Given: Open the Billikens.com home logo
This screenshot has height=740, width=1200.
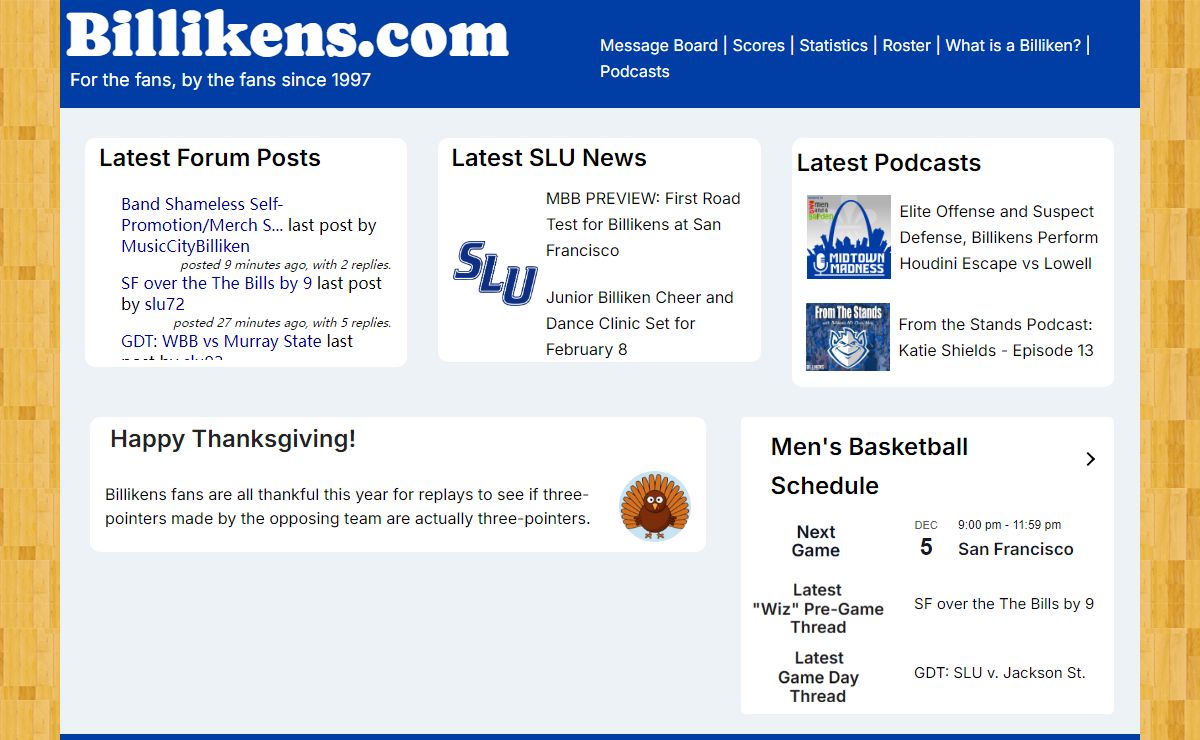Looking at the screenshot, I should click(x=288, y=35).
